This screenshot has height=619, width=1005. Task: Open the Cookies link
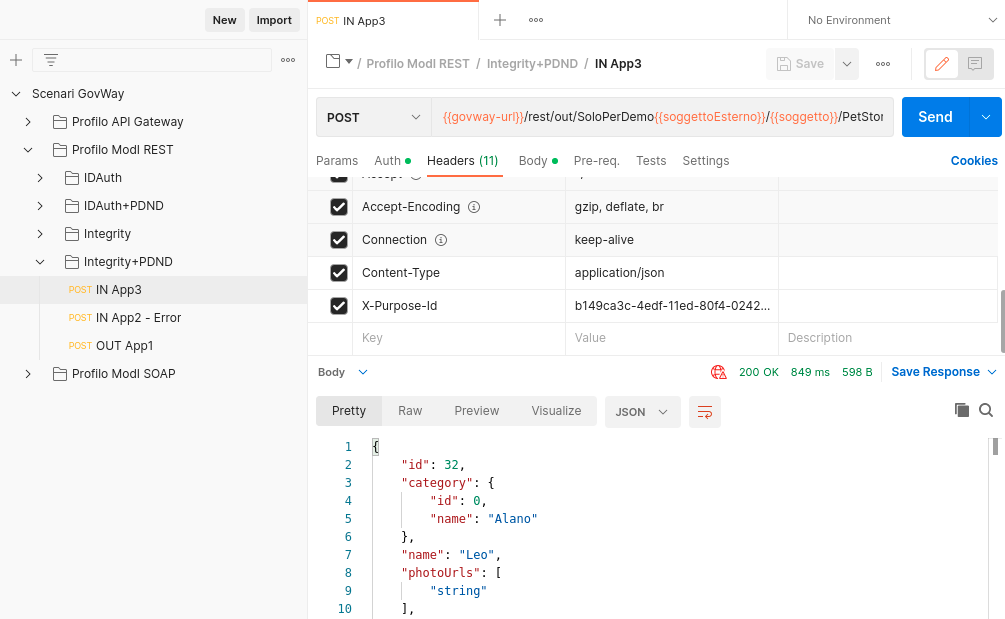(x=974, y=161)
